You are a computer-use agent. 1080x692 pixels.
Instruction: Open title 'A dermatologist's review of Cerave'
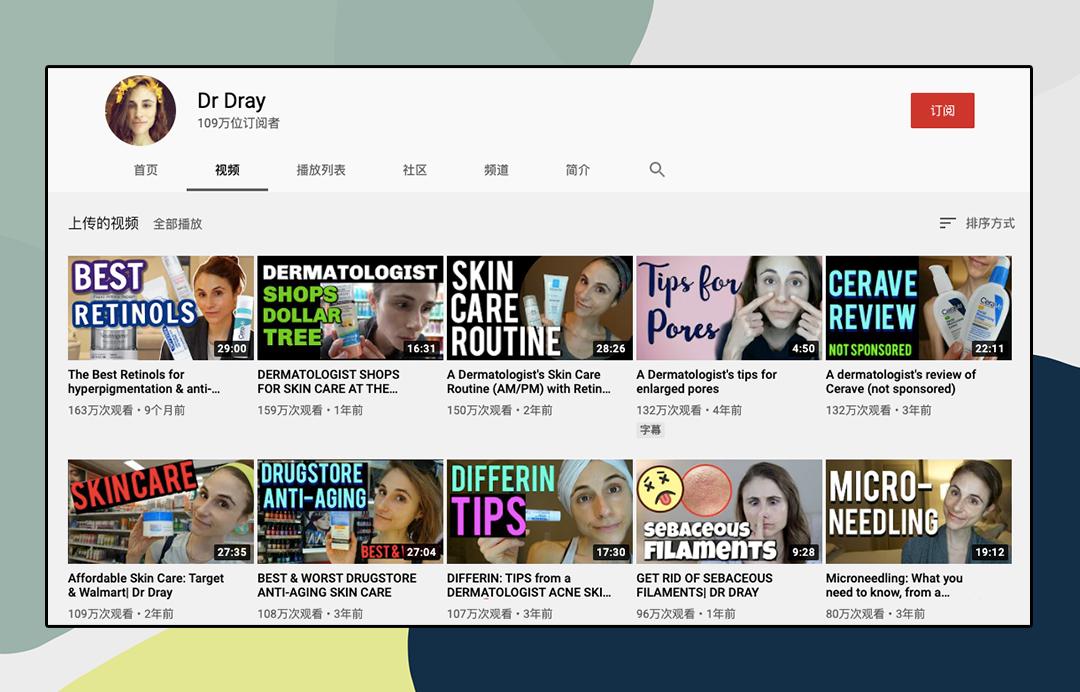coord(901,381)
